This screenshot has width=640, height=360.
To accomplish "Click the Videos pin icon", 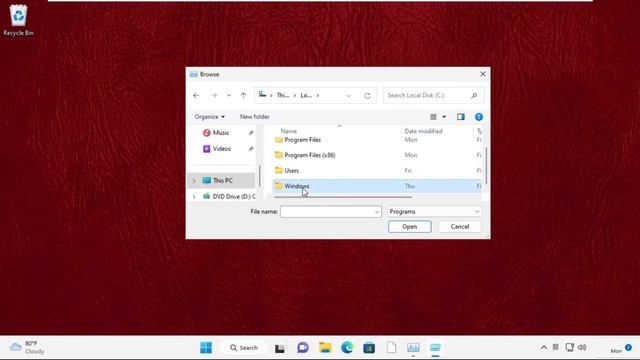I will 251,149.
